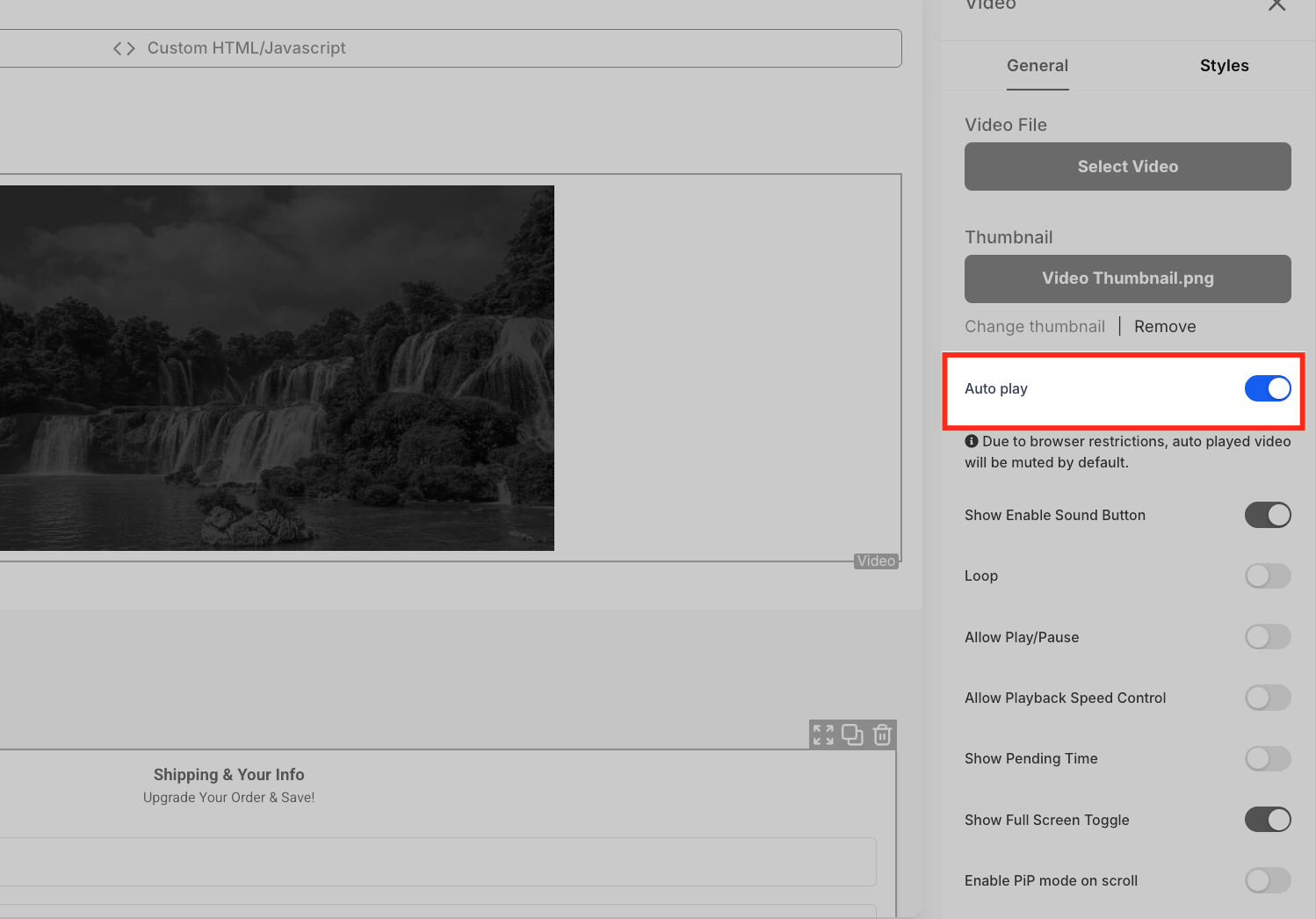
Task: Close the Video settings panel
Action: (x=1276, y=4)
